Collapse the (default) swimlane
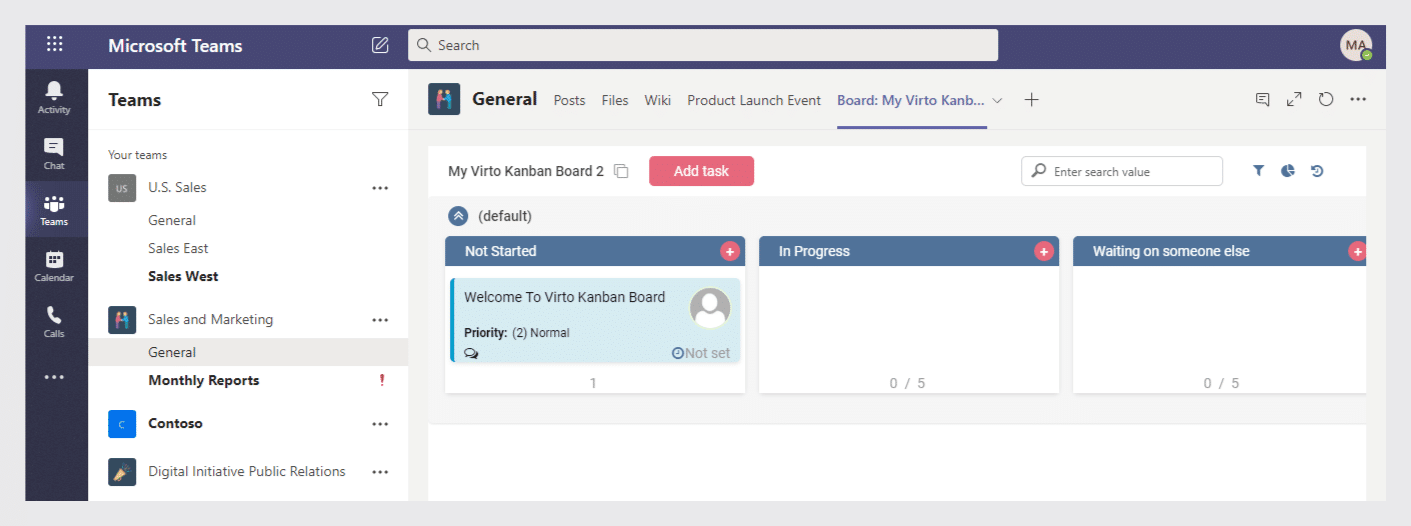 (x=458, y=216)
